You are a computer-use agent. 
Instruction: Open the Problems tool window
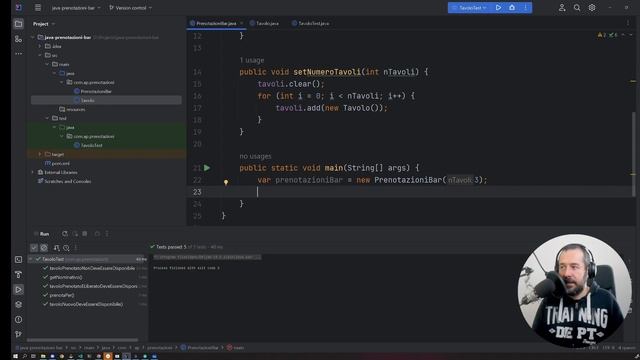(x=18, y=320)
